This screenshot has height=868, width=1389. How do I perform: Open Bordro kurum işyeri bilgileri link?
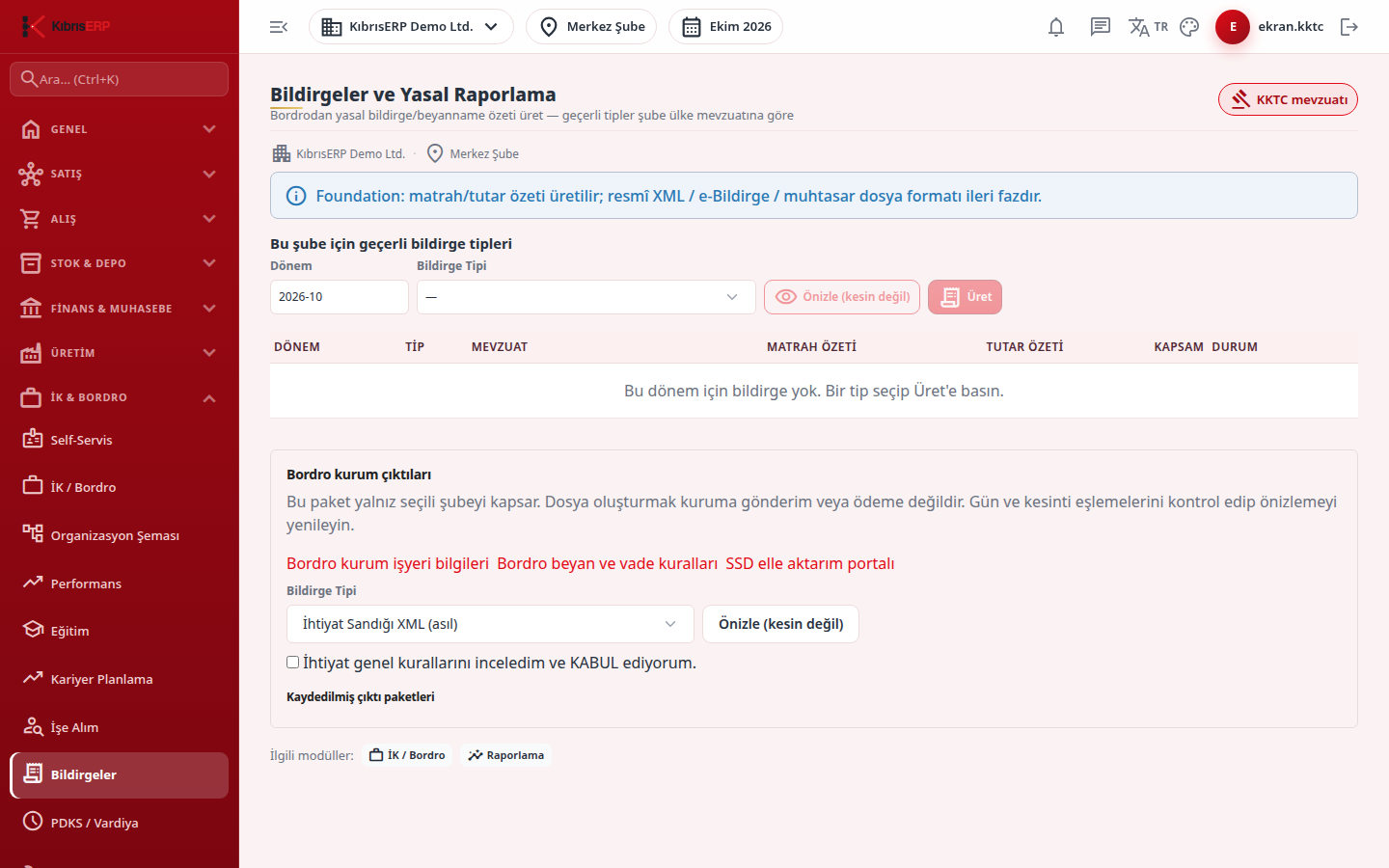[388, 563]
